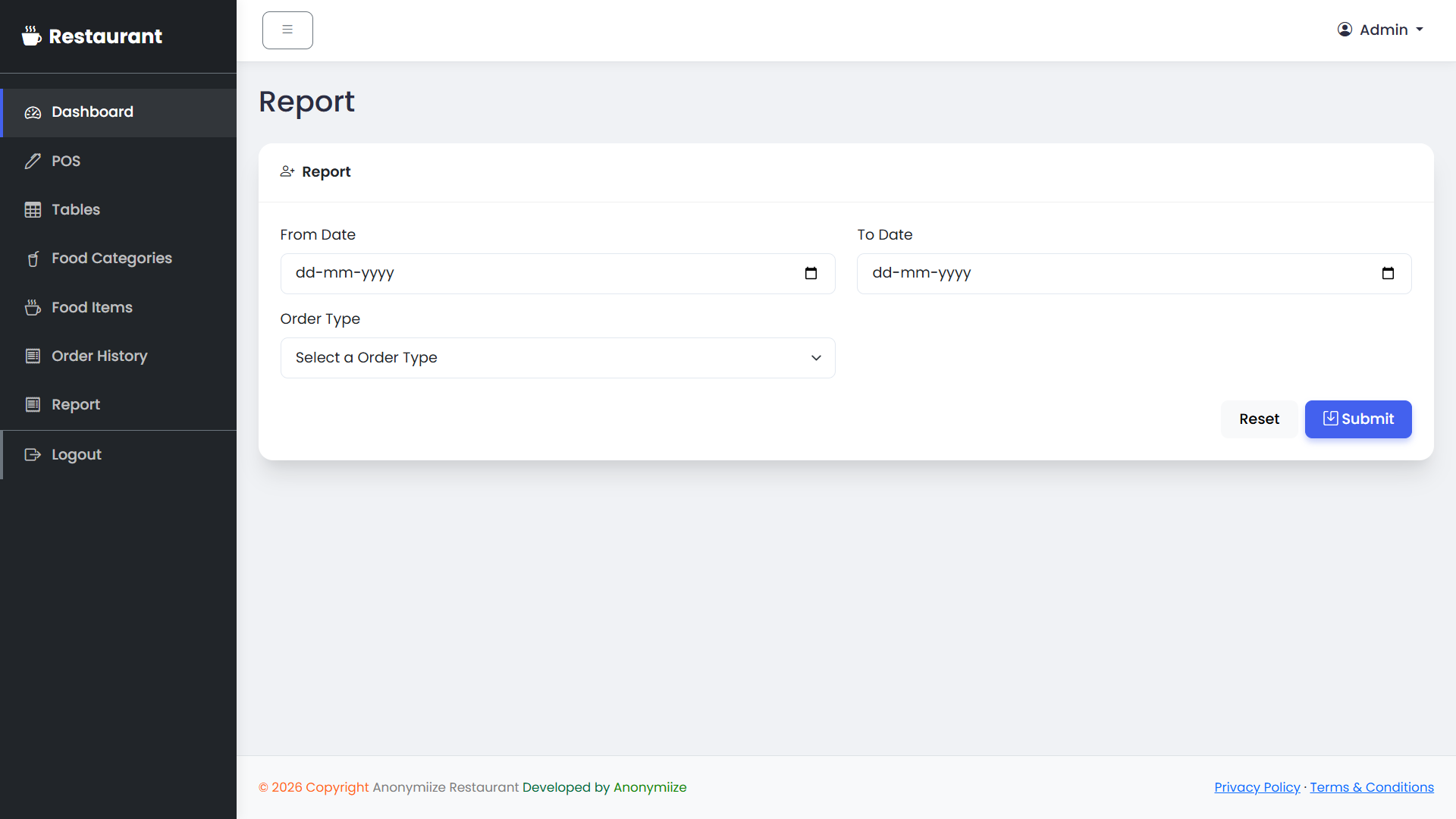The height and width of the screenshot is (819, 1456).
Task: Click the Developed by Anonymiize footer text
Action: tap(604, 787)
